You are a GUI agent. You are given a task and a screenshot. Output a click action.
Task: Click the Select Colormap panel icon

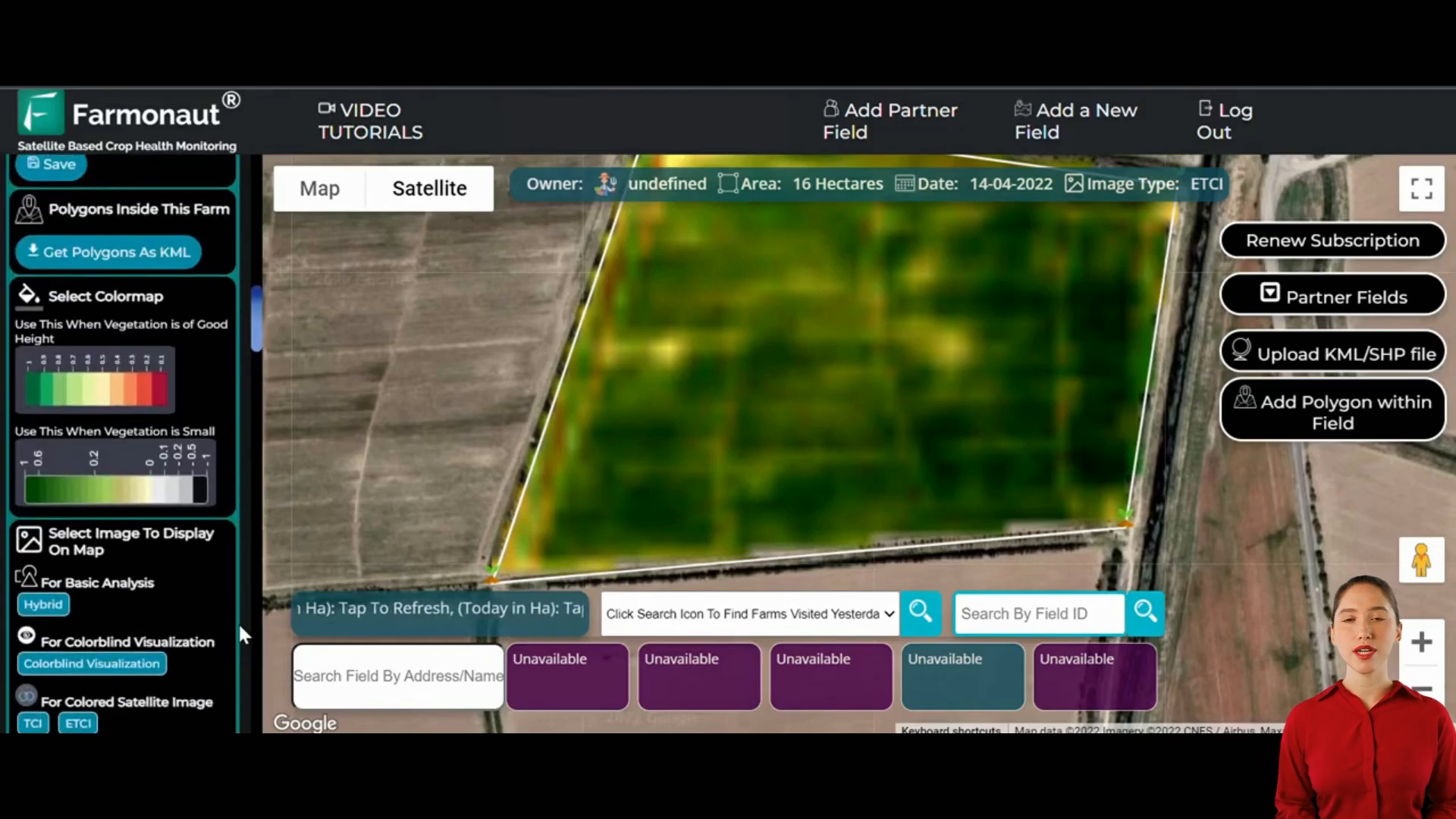tap(28, 295)
